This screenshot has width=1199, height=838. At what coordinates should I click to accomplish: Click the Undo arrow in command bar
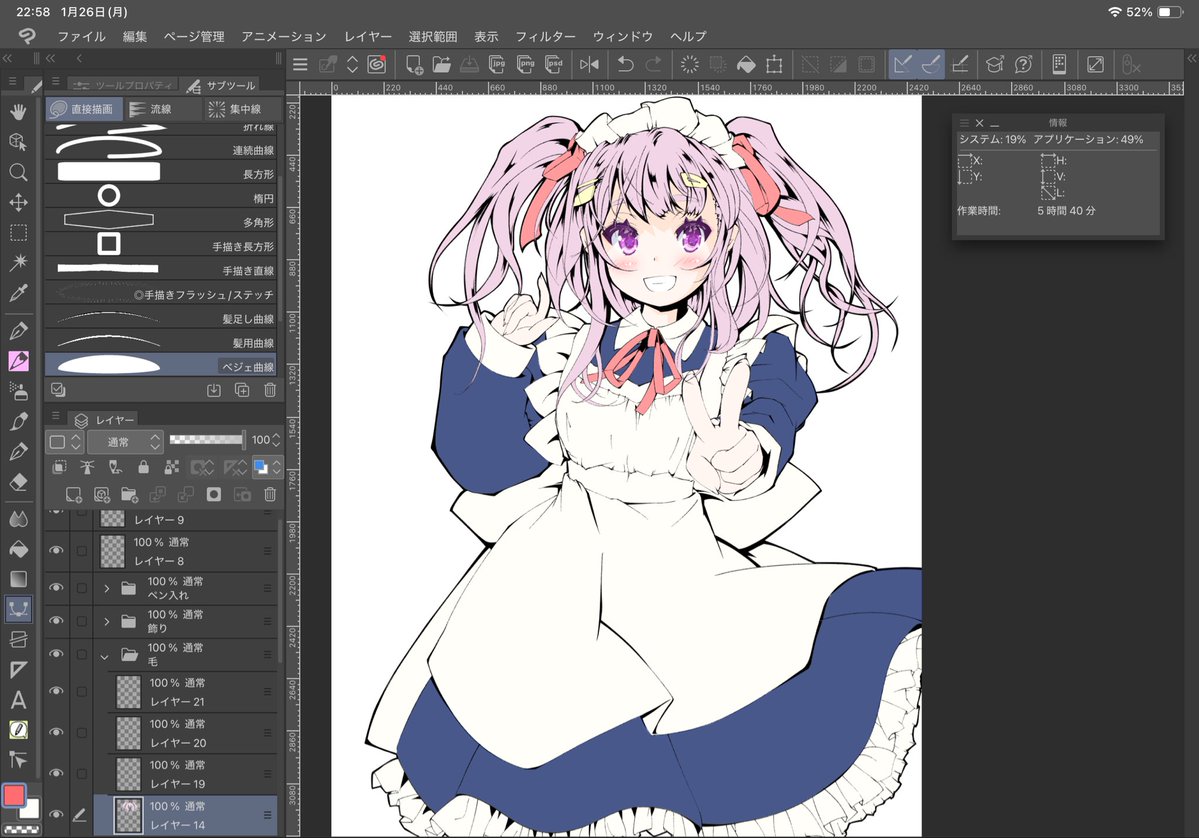625,64
